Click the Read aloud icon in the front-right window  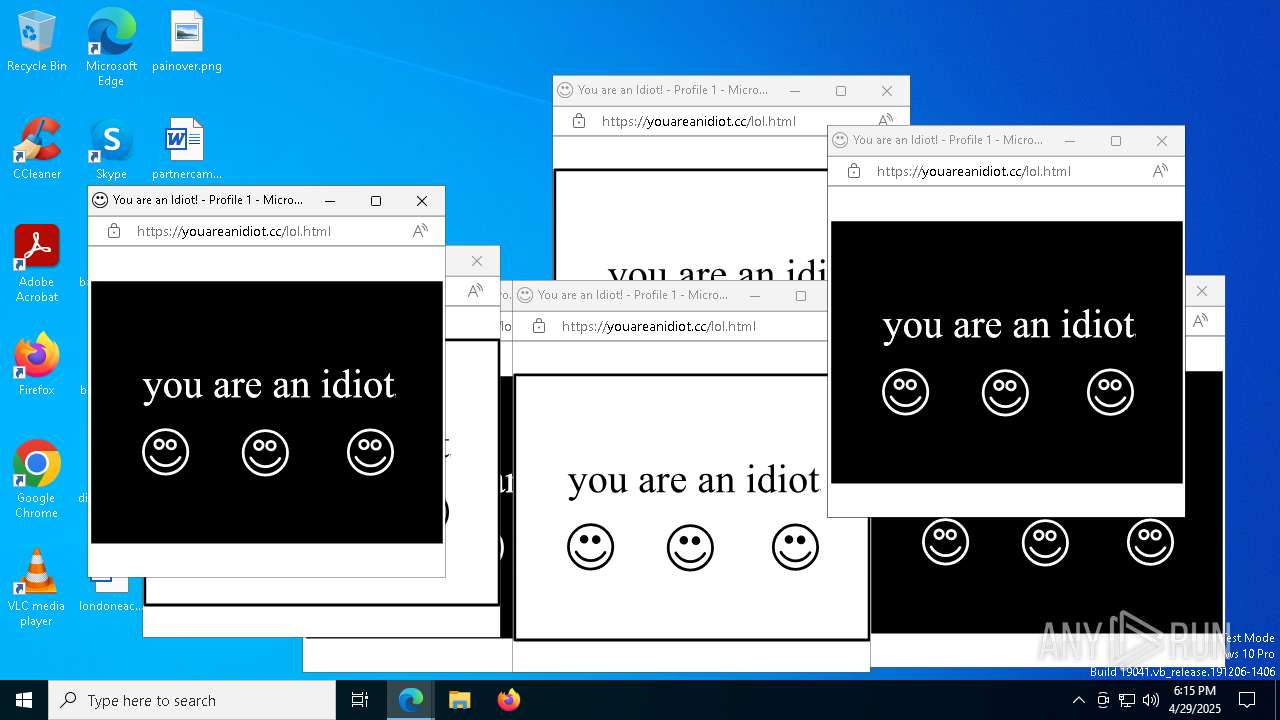click(1160, 171)
